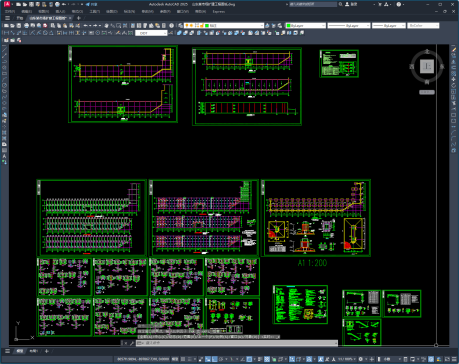Click the Zoom Window icon
The height and width of the screenshot is (364, 459).
click(119, 25)
